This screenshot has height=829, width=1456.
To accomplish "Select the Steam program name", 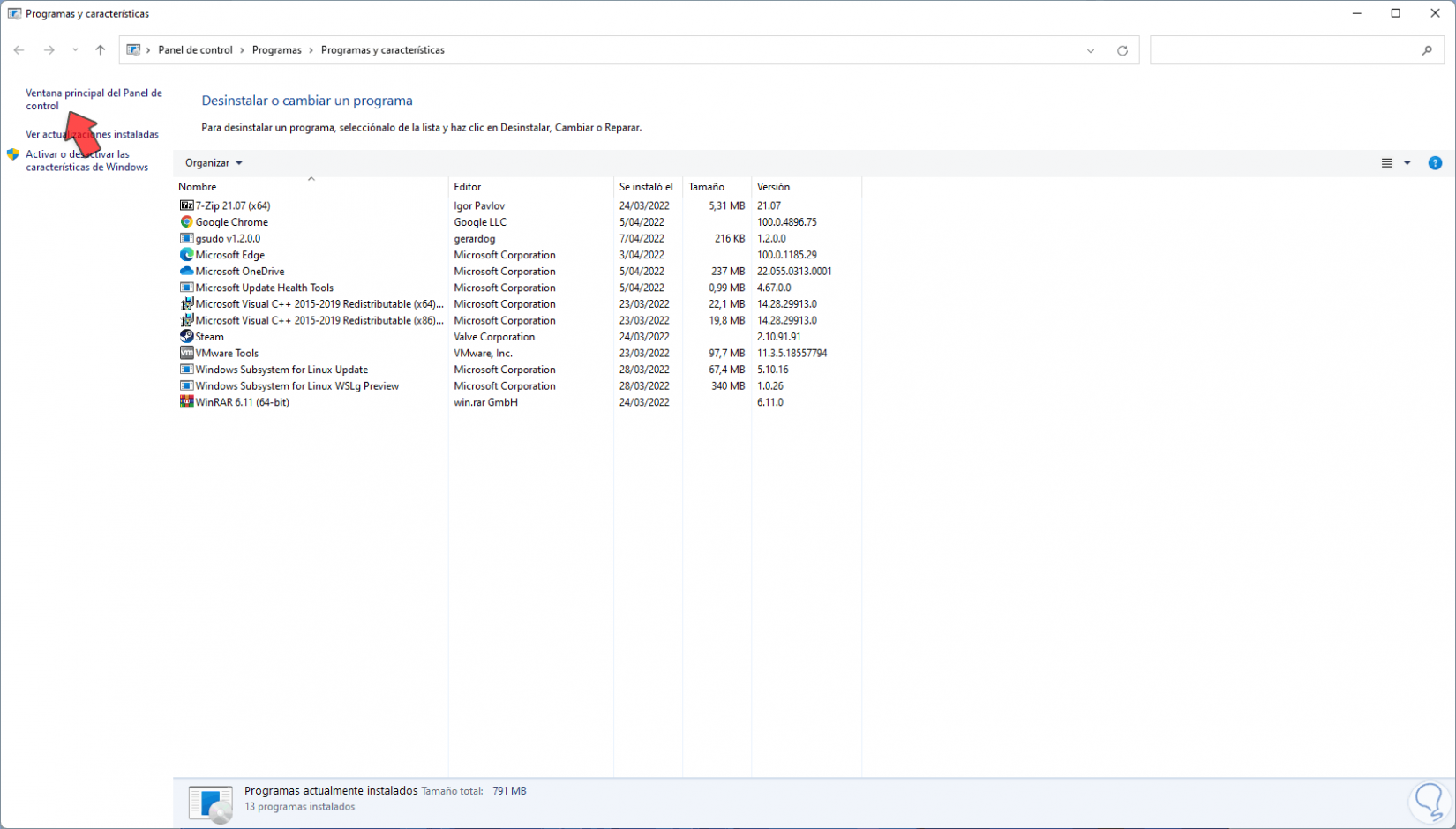I will [x=209, y=337].
